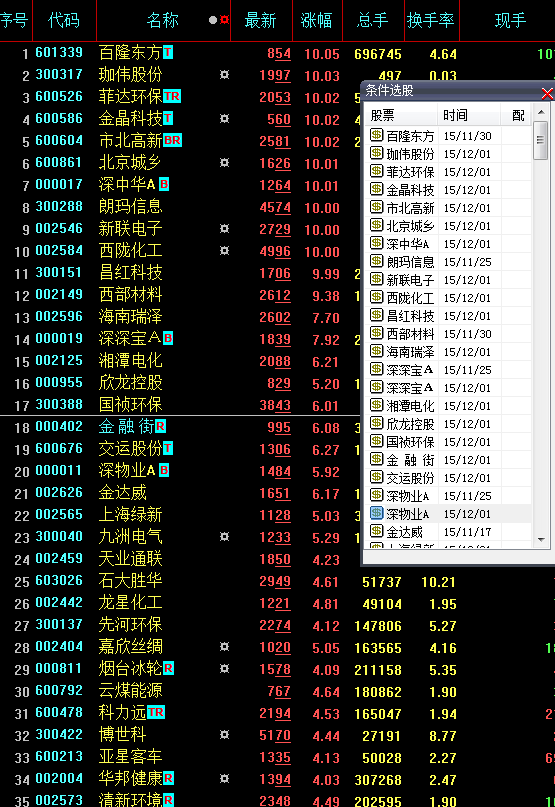Click the marker icon on the 珈伟股份 row
The height and width of the screenshot is (807, 555).
pyautogui.click(x=224, y=75)
